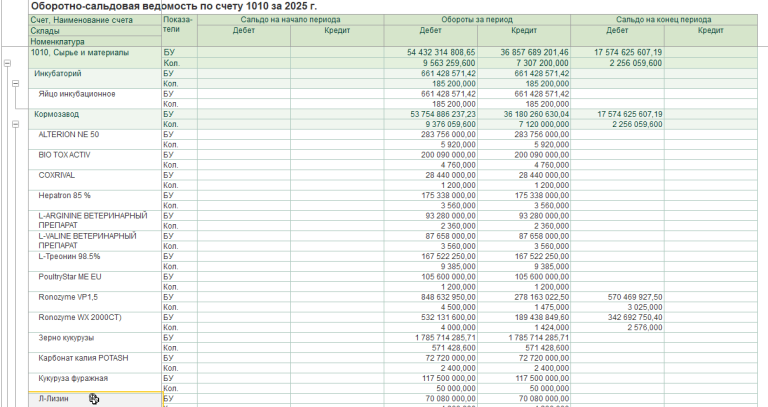Viewport: 768px width, 407px height.
Task: Collapse the Инкубаторий warehouse group
Action: tap(16, 84)
